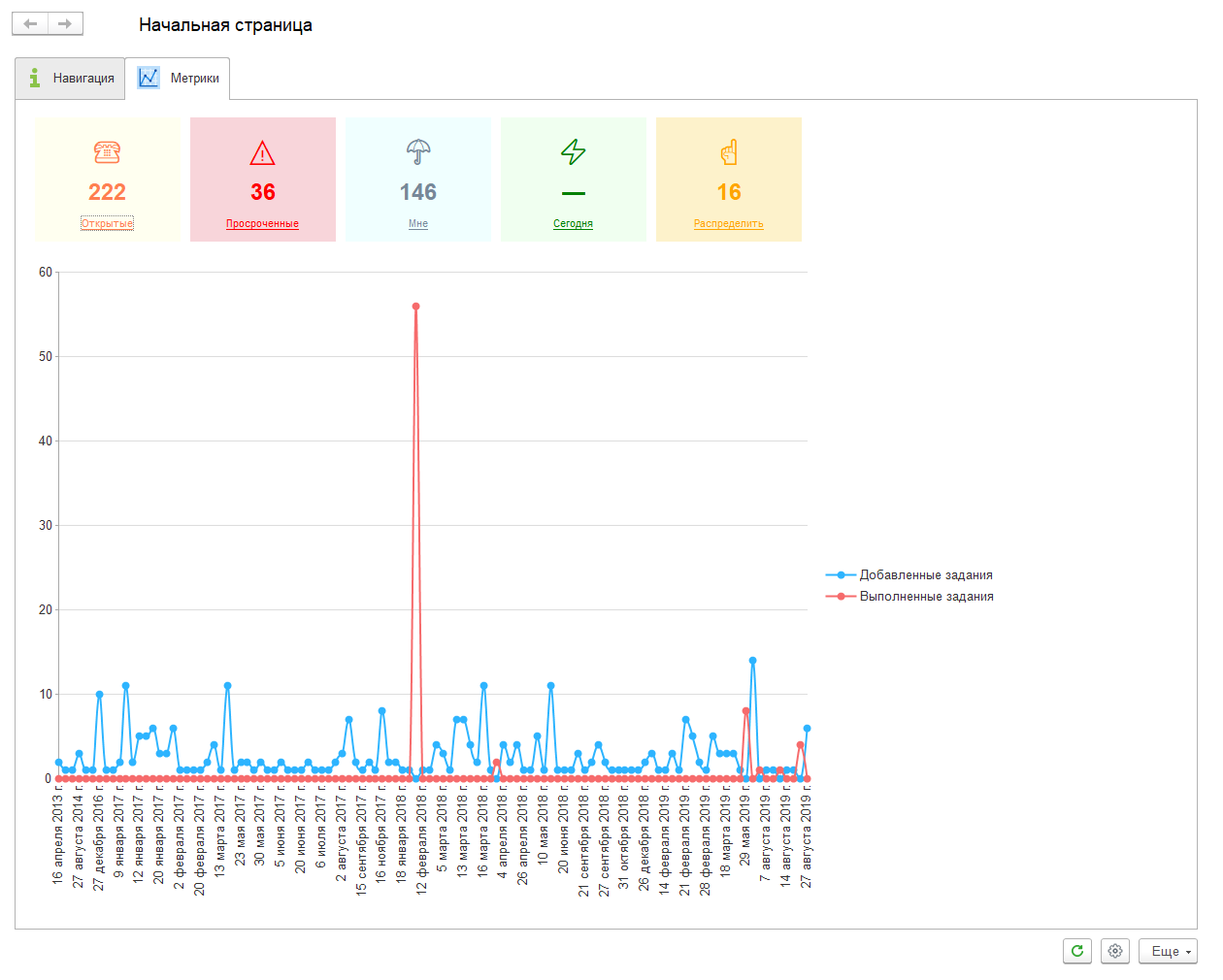Click the pointing hand distribute icon

click(x=729, y=152)
